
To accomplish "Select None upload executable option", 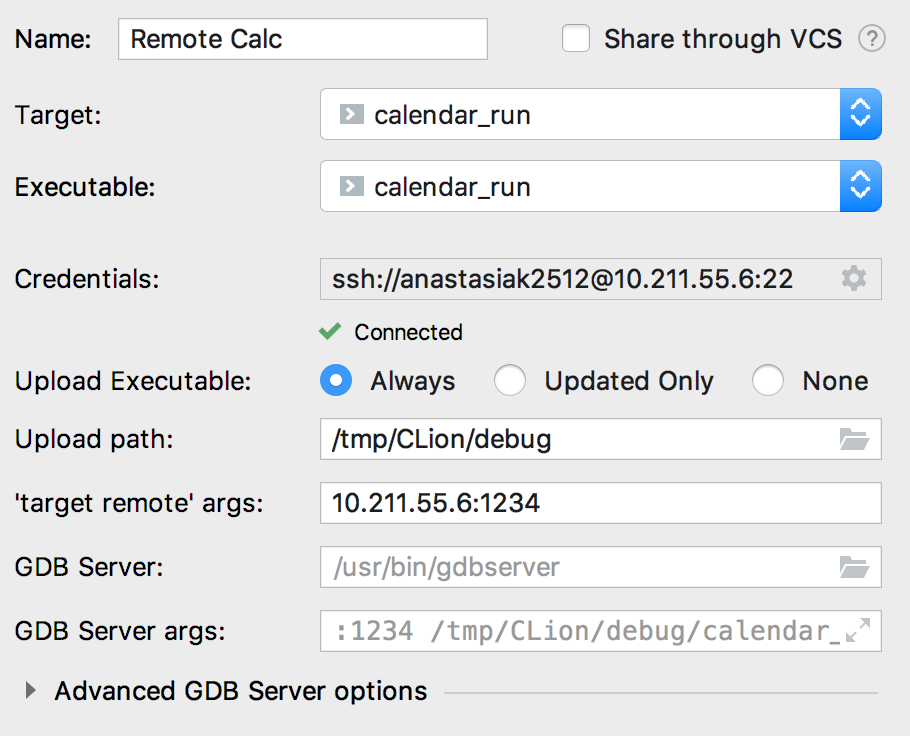I will coord(768,381).
